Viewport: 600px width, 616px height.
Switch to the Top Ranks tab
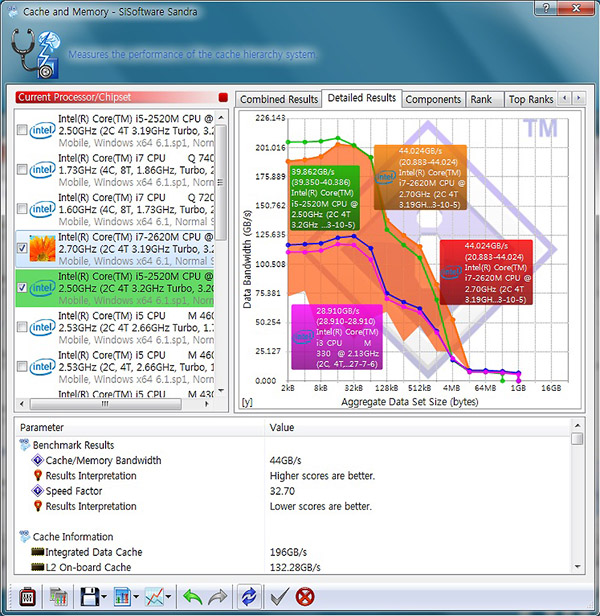tap(530, 99)
